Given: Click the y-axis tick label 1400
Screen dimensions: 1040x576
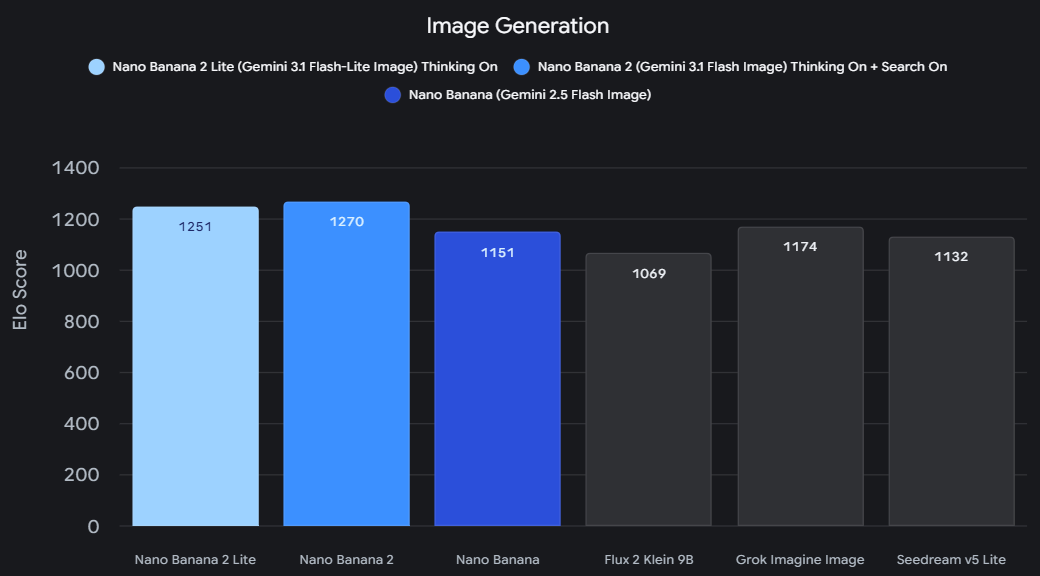Looking at the screenshot, I should pos(76,168).
